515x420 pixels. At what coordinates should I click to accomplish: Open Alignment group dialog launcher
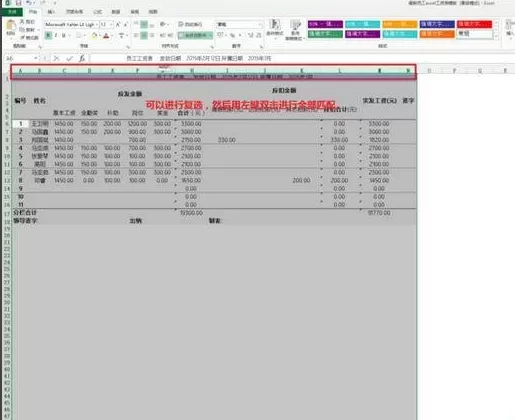click(x=212, y=46)
